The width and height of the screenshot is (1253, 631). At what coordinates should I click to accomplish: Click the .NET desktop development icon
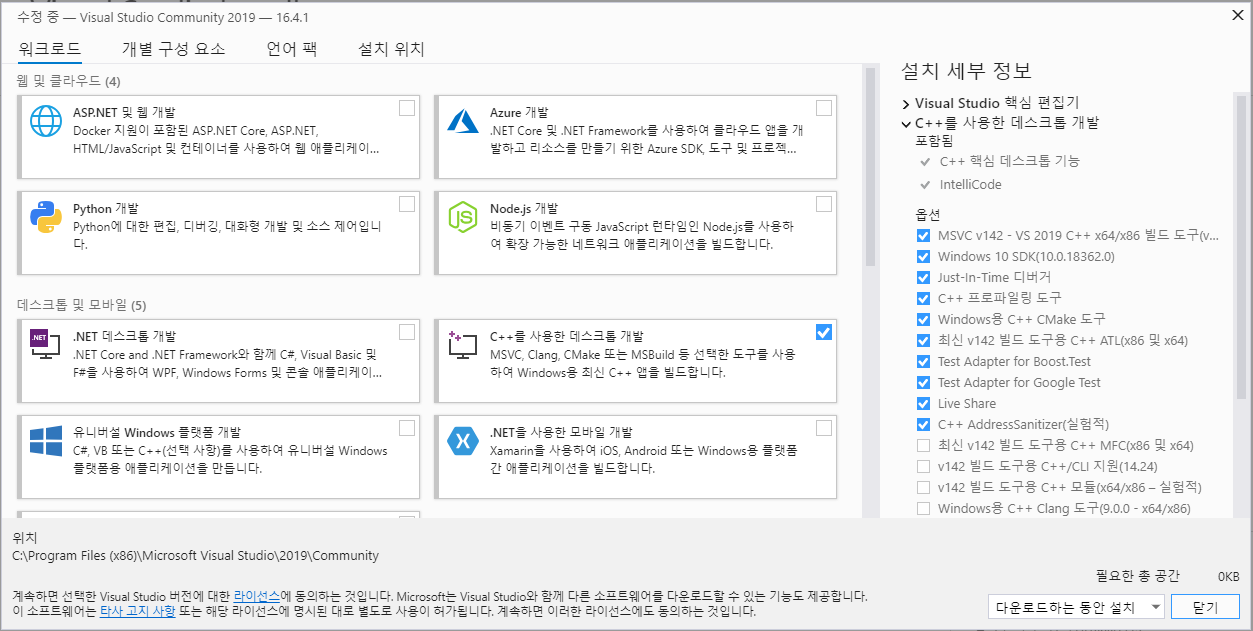[46, 345]
